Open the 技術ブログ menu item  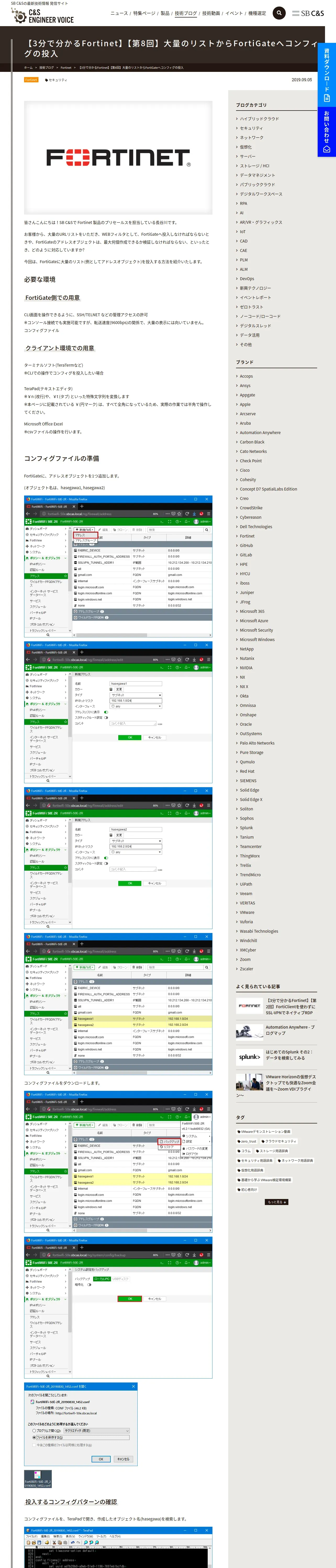(x=186, y=13)
